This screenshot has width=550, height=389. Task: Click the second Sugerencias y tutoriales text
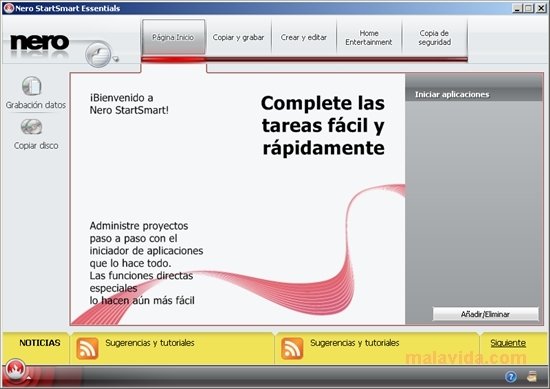(355, 343)
